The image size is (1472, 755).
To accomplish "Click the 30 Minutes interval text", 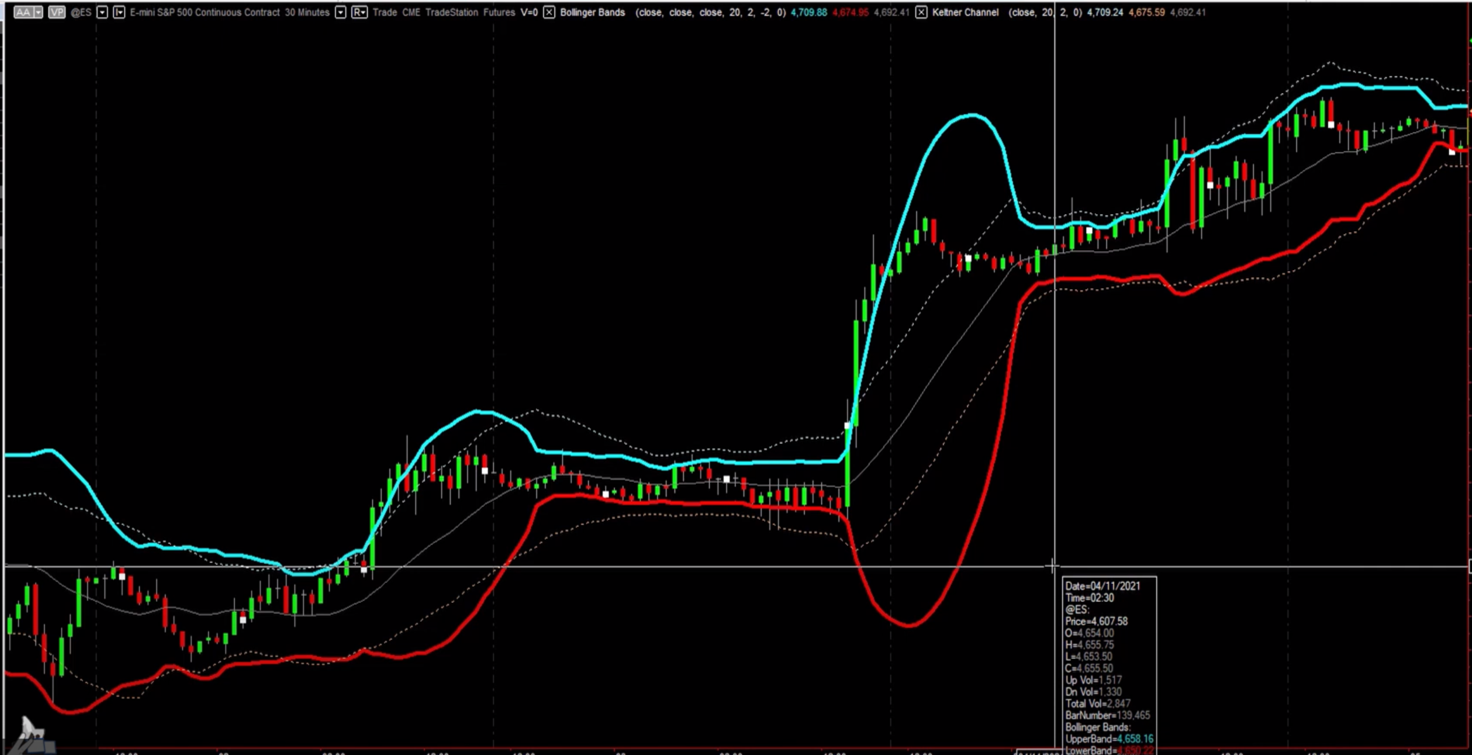I will click(307, 13).
